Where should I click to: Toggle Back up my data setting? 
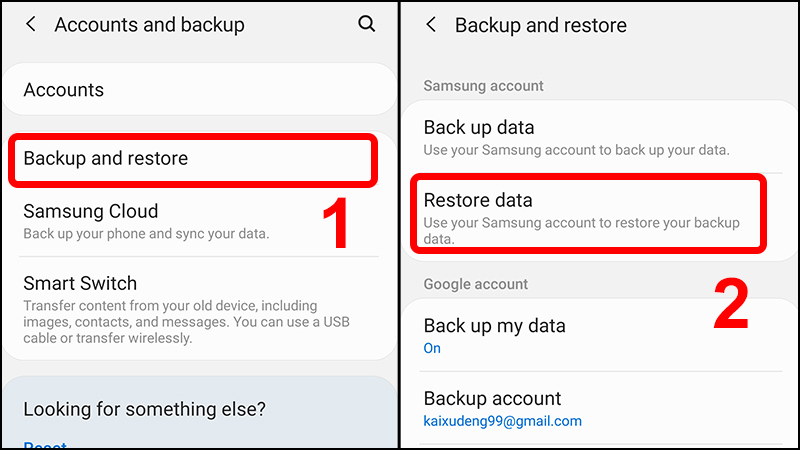[x=494, y=326]
